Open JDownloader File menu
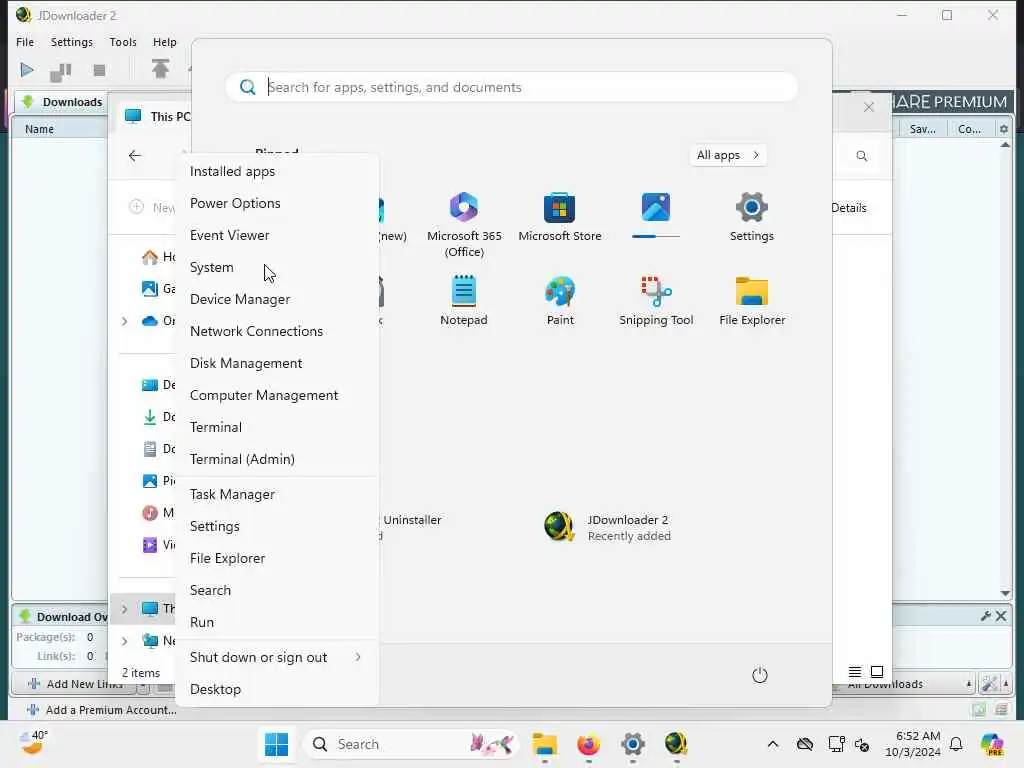Screen dimensions: 1024x768 [25, 42]
